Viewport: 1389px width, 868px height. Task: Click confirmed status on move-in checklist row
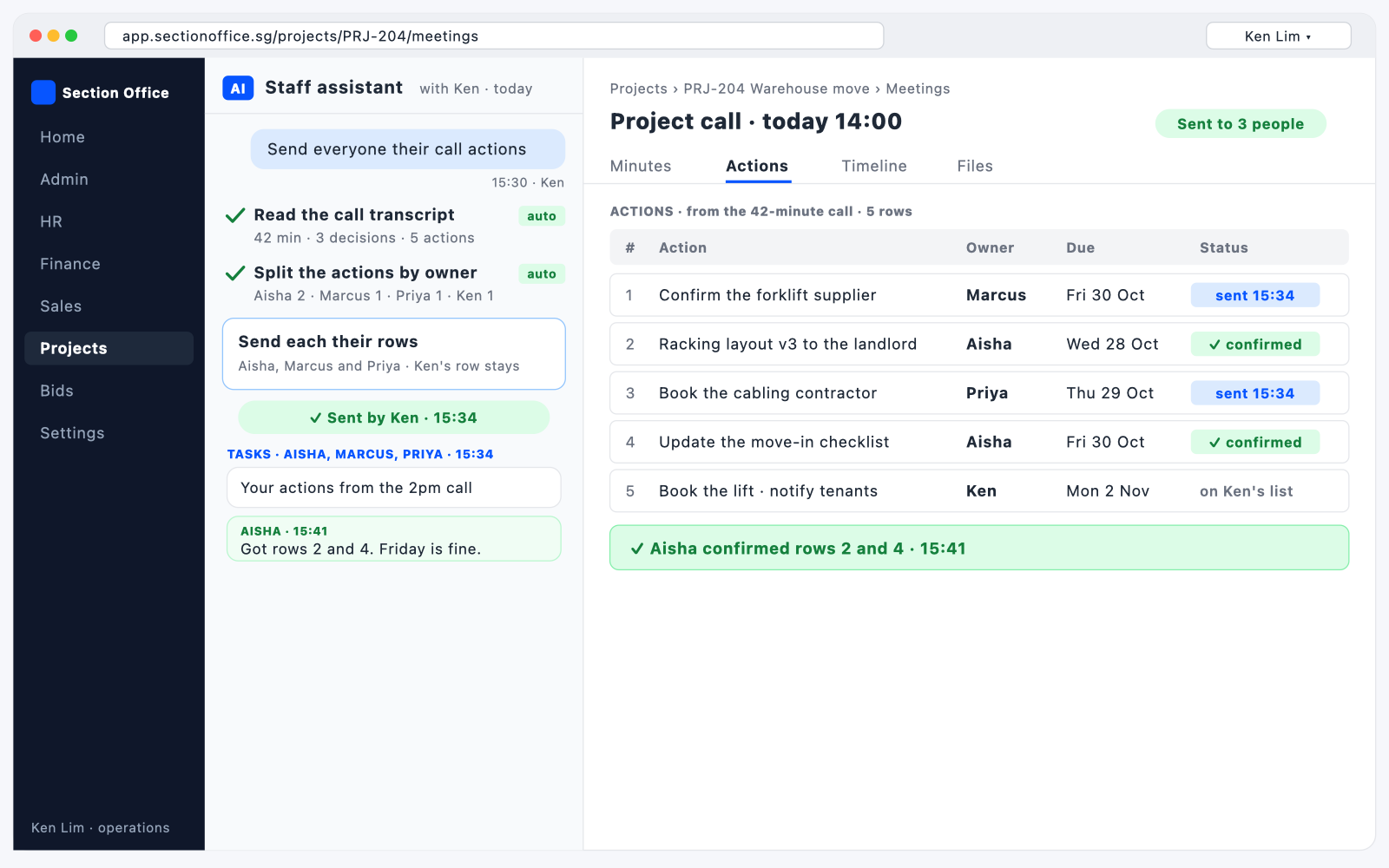[1255, 443]
